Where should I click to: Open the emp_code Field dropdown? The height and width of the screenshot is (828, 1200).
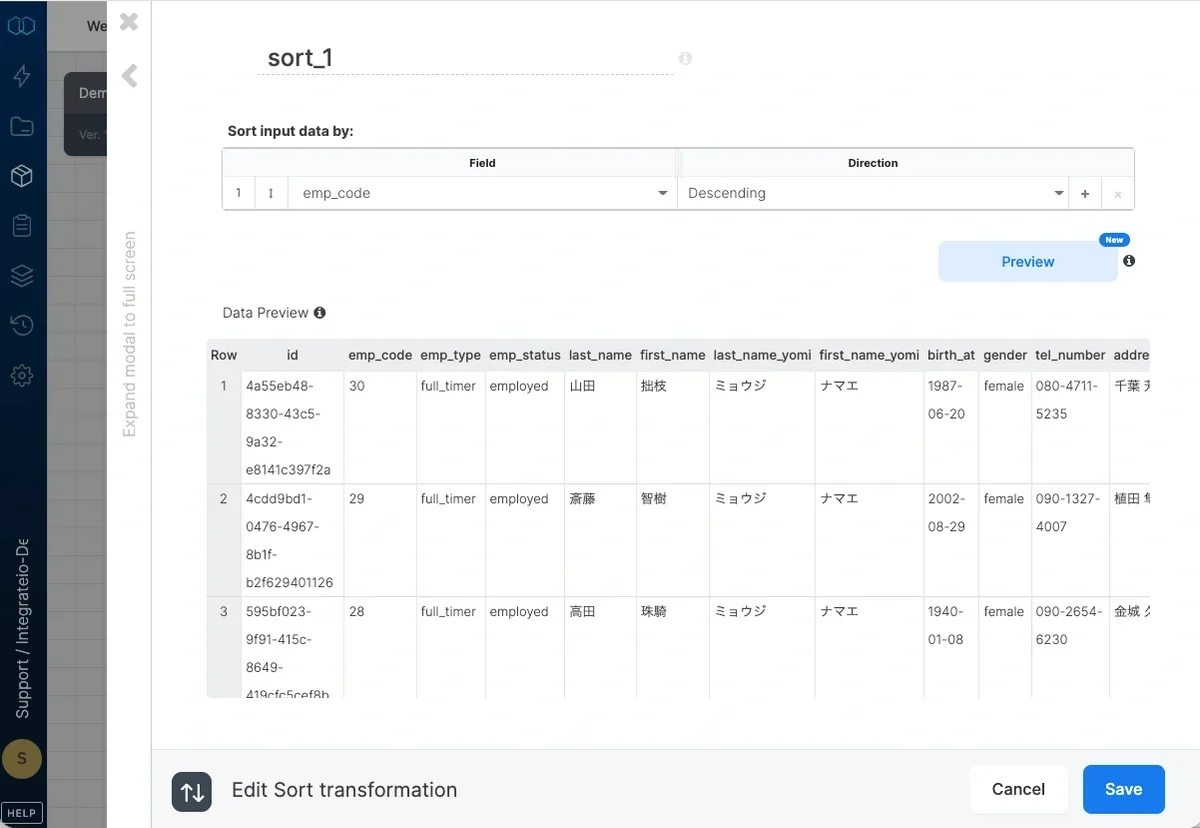(482, 193)
